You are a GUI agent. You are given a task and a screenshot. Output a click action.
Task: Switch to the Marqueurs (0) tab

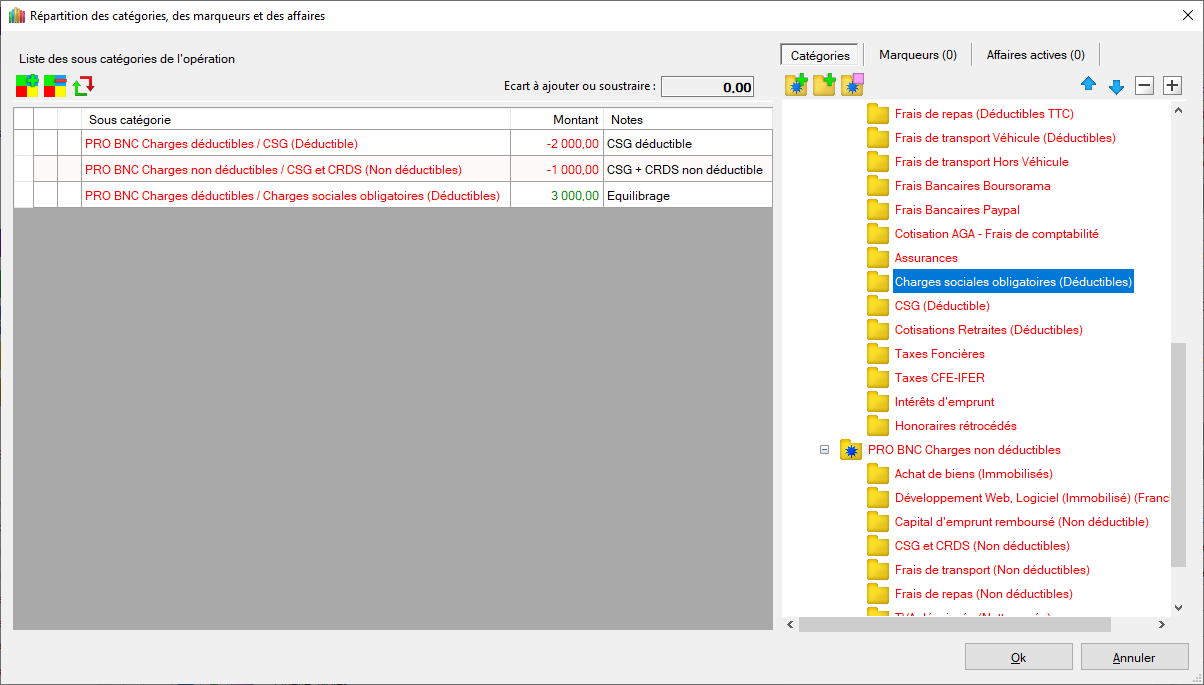pyautogui.click(x=917, y=55)
